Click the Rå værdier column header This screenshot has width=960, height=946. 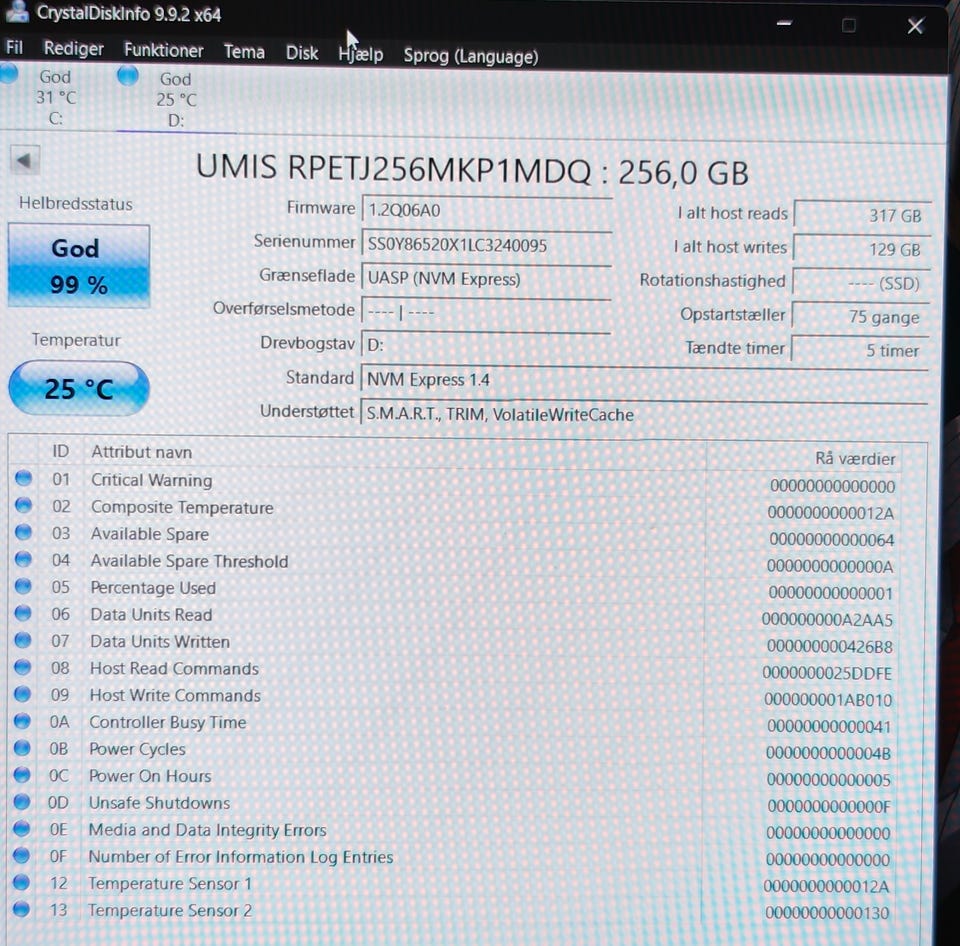tap(855, 459)
